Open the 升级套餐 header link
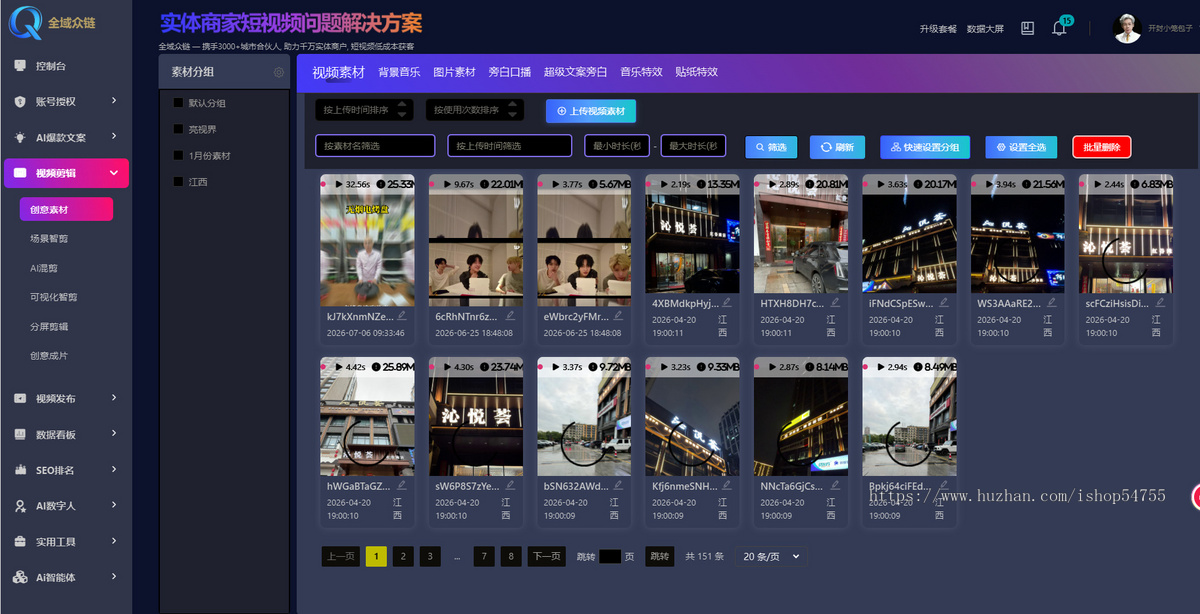Image resolution: width=1200 pixels, height=614 pixels. (x=938, y=29)
